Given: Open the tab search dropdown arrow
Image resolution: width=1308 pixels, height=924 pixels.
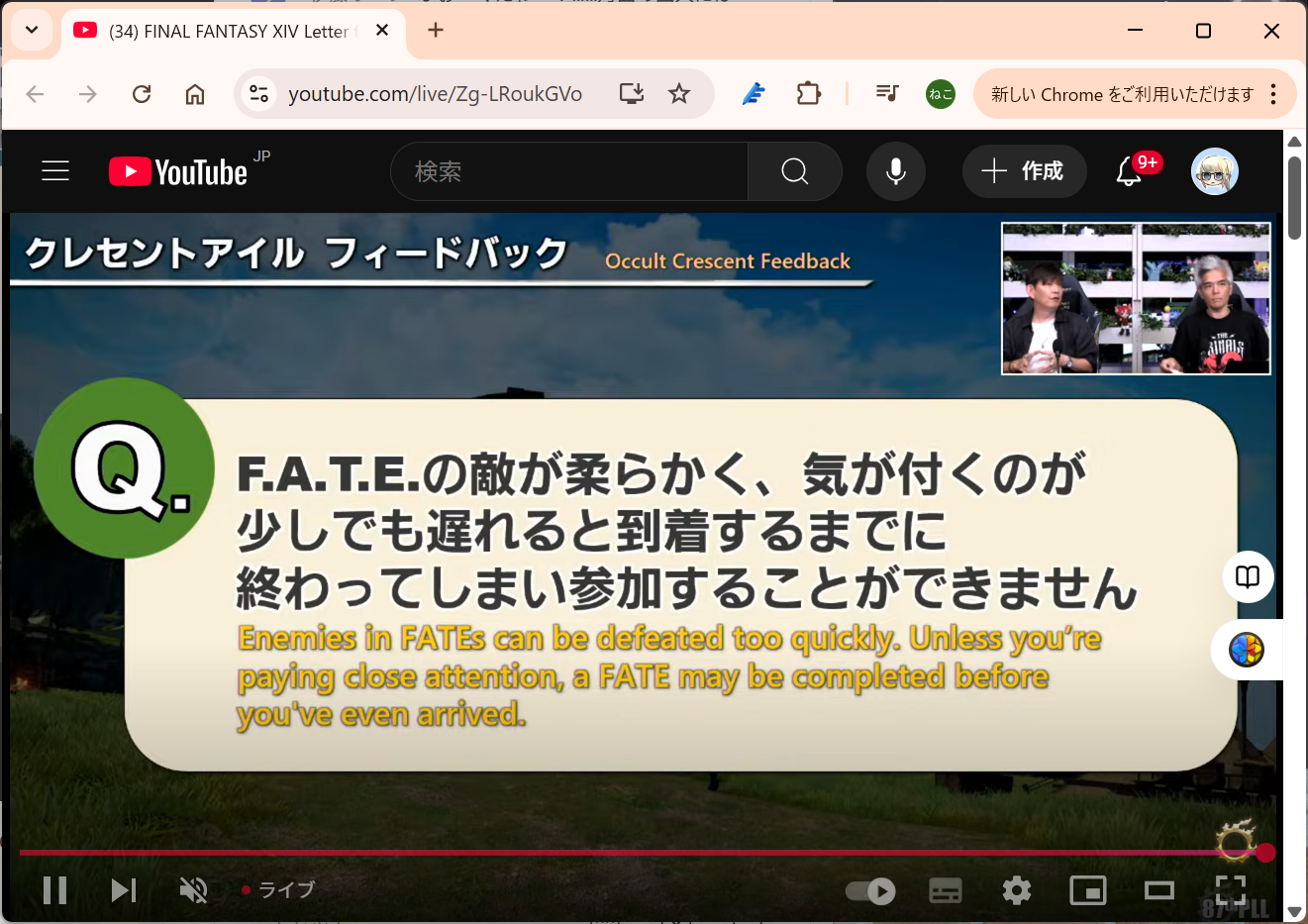Looking at the screenshot, I should tap(32, 30).
